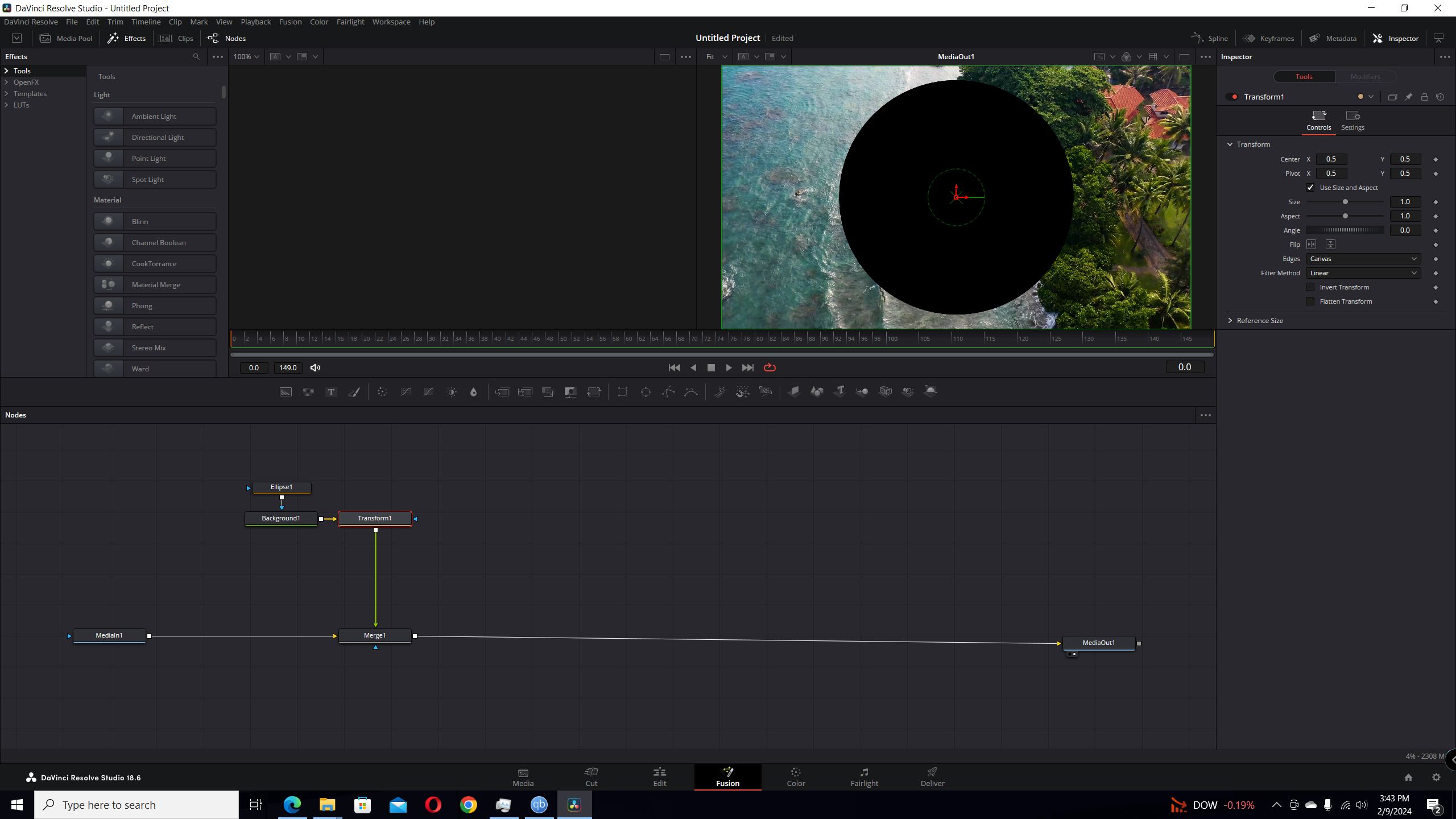Collapse the Transform section in Inspector

coord(1230,144)
